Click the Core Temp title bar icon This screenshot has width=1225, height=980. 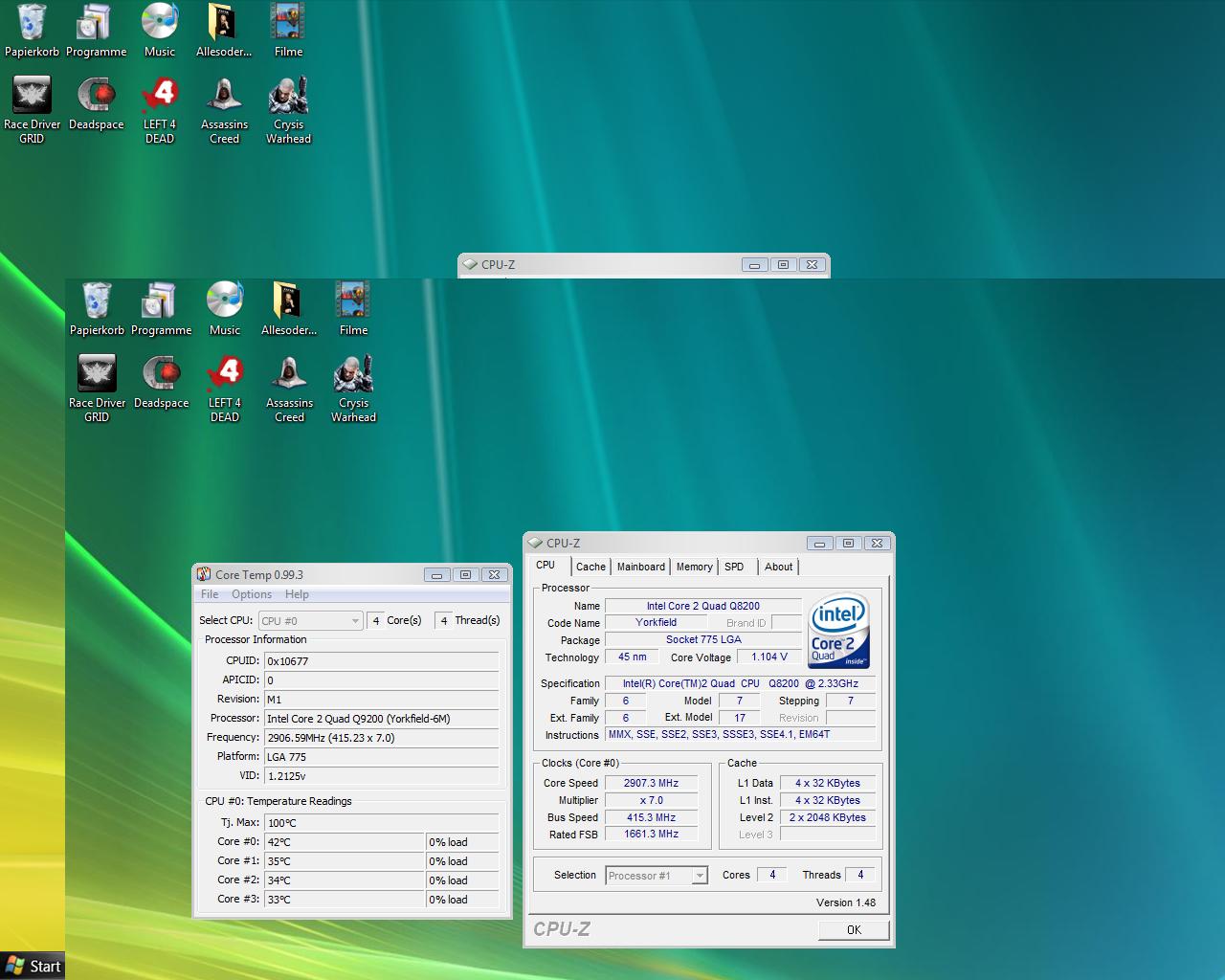point(204,574)
